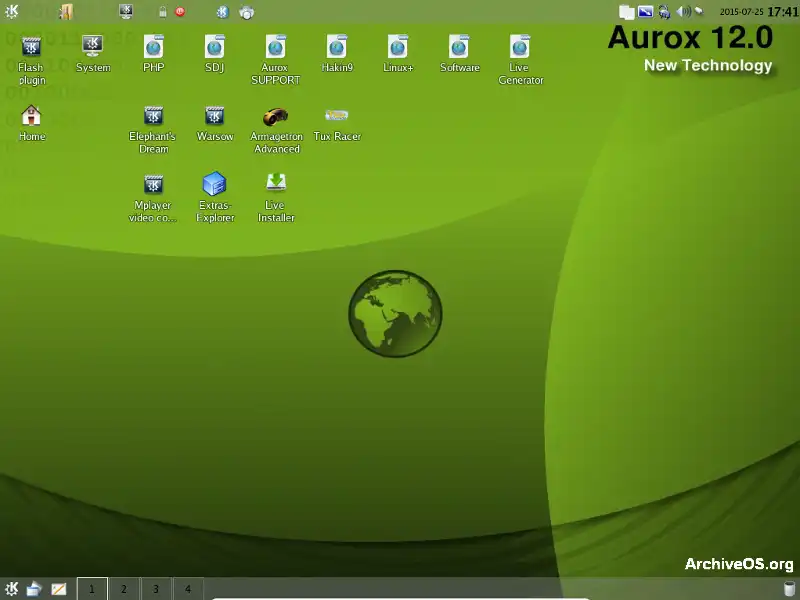Viewport: 800px width, 600px height.
Task: Switch to virtual desktop 3
Action: click(156, 589)
